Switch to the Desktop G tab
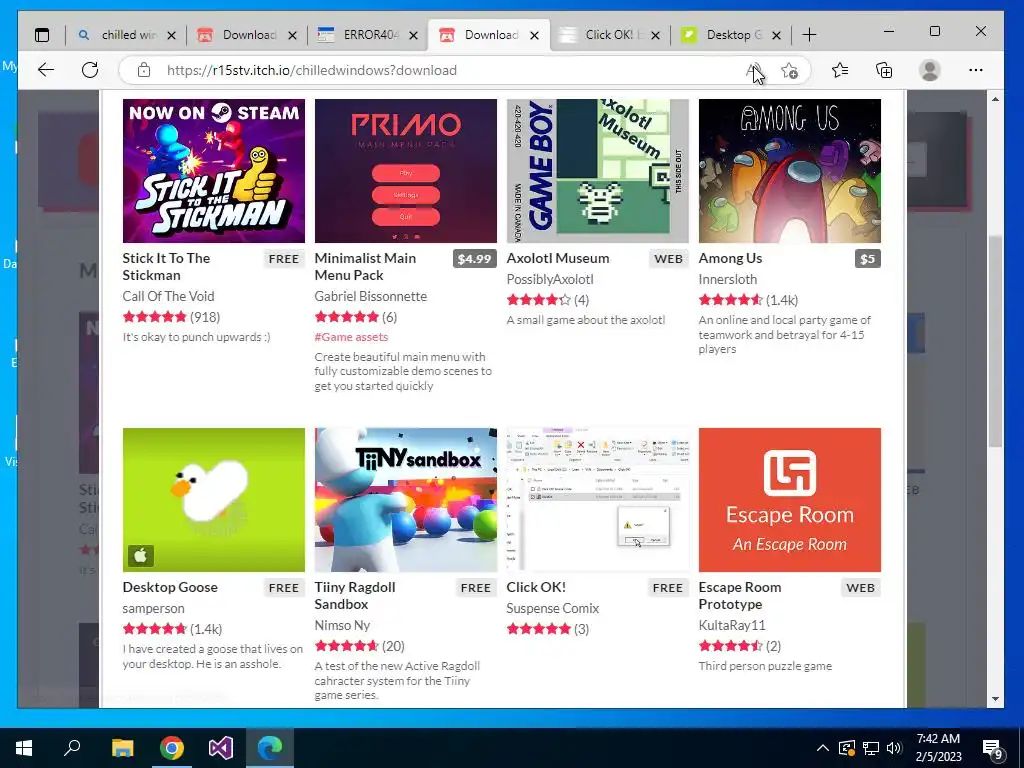The height and width of the screenshot is (768, 1024). coord(730,35)
